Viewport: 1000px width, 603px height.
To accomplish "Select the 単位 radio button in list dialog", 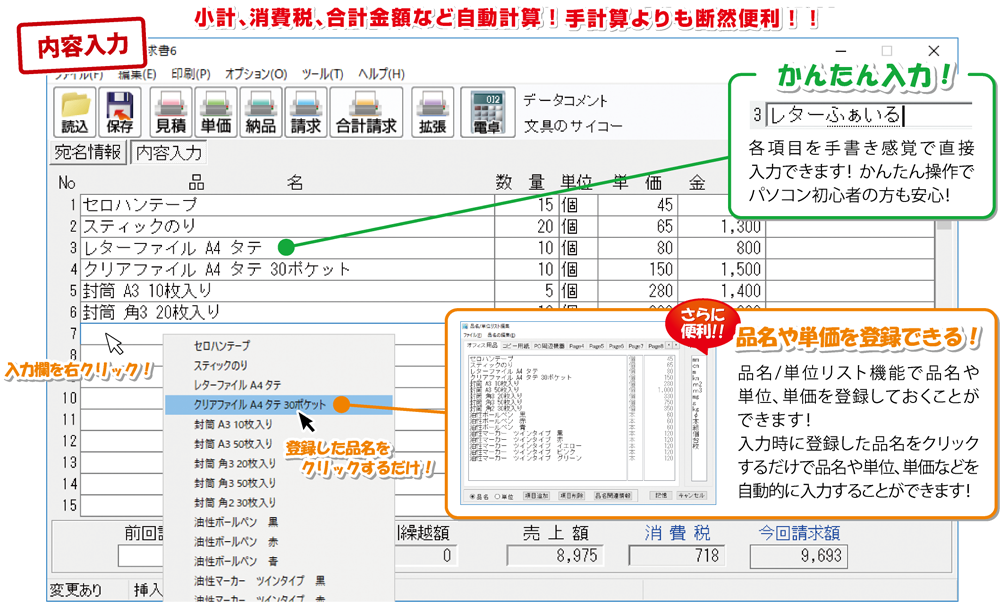I will (497, 495).
